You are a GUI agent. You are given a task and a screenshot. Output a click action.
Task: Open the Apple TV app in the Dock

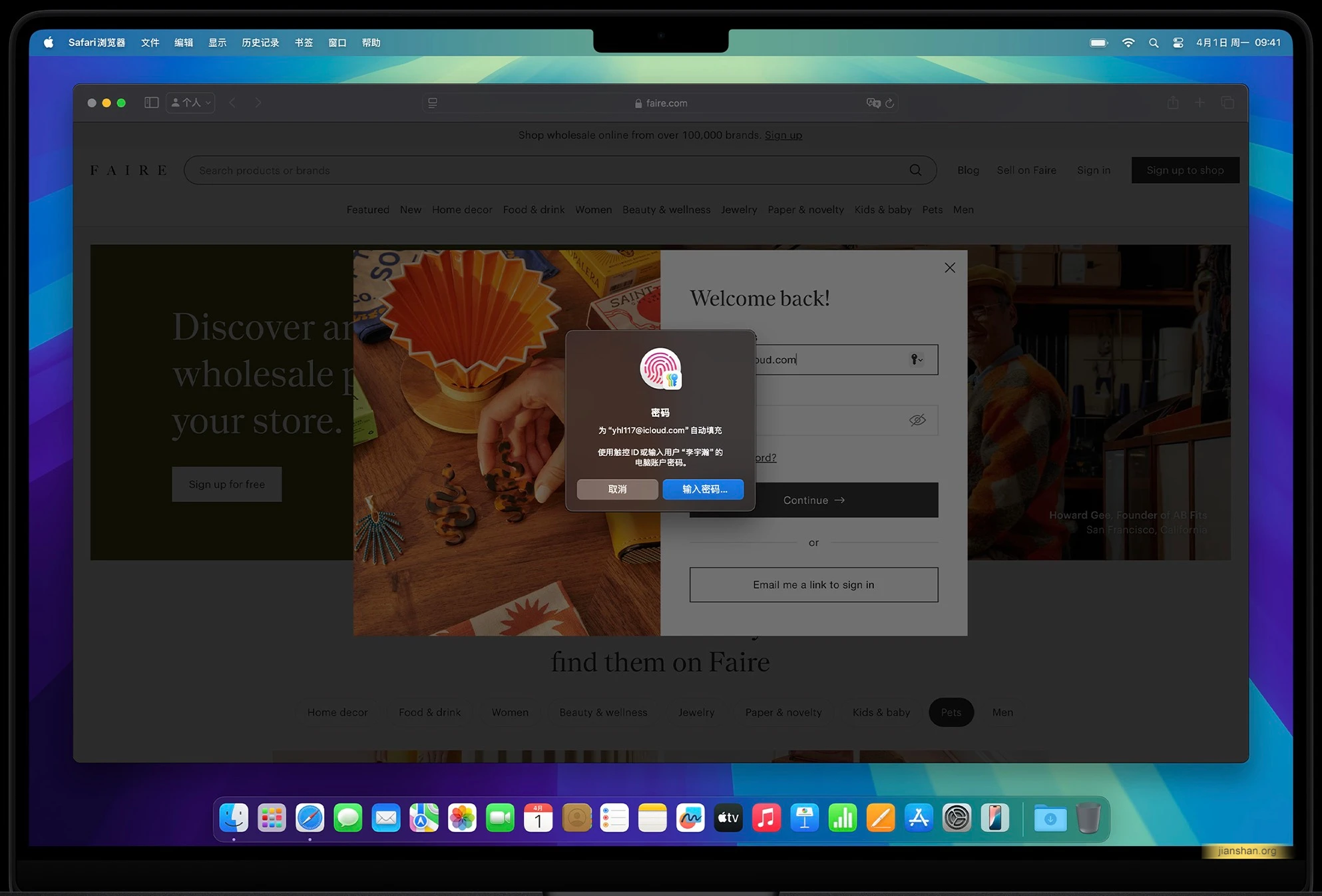[728, 818]
